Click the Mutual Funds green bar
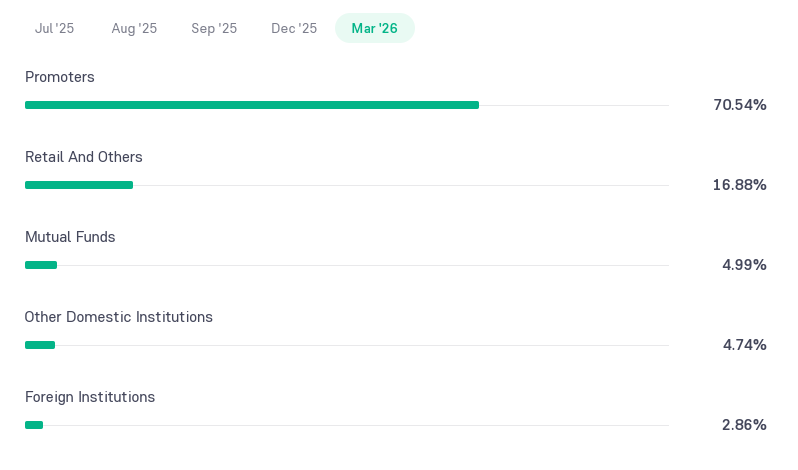The width and height of the screenshot is (798, 470). tap(41, 265)
